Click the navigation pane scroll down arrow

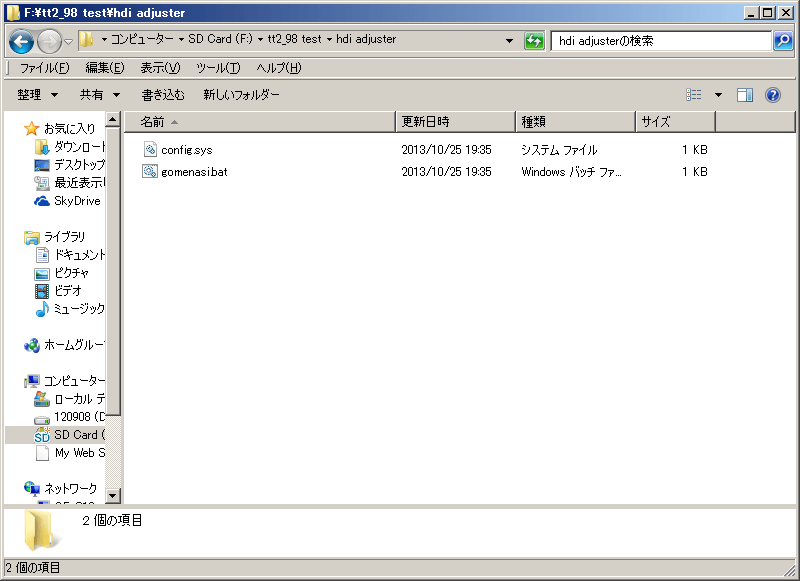(113, 495)
